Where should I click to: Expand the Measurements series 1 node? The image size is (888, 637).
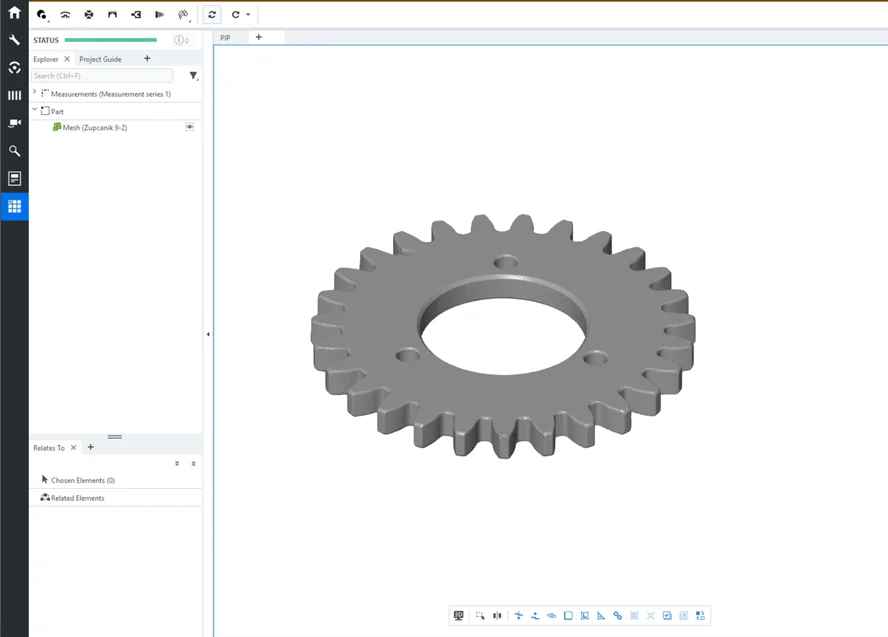pyautogui.click(x=35, y=93)
